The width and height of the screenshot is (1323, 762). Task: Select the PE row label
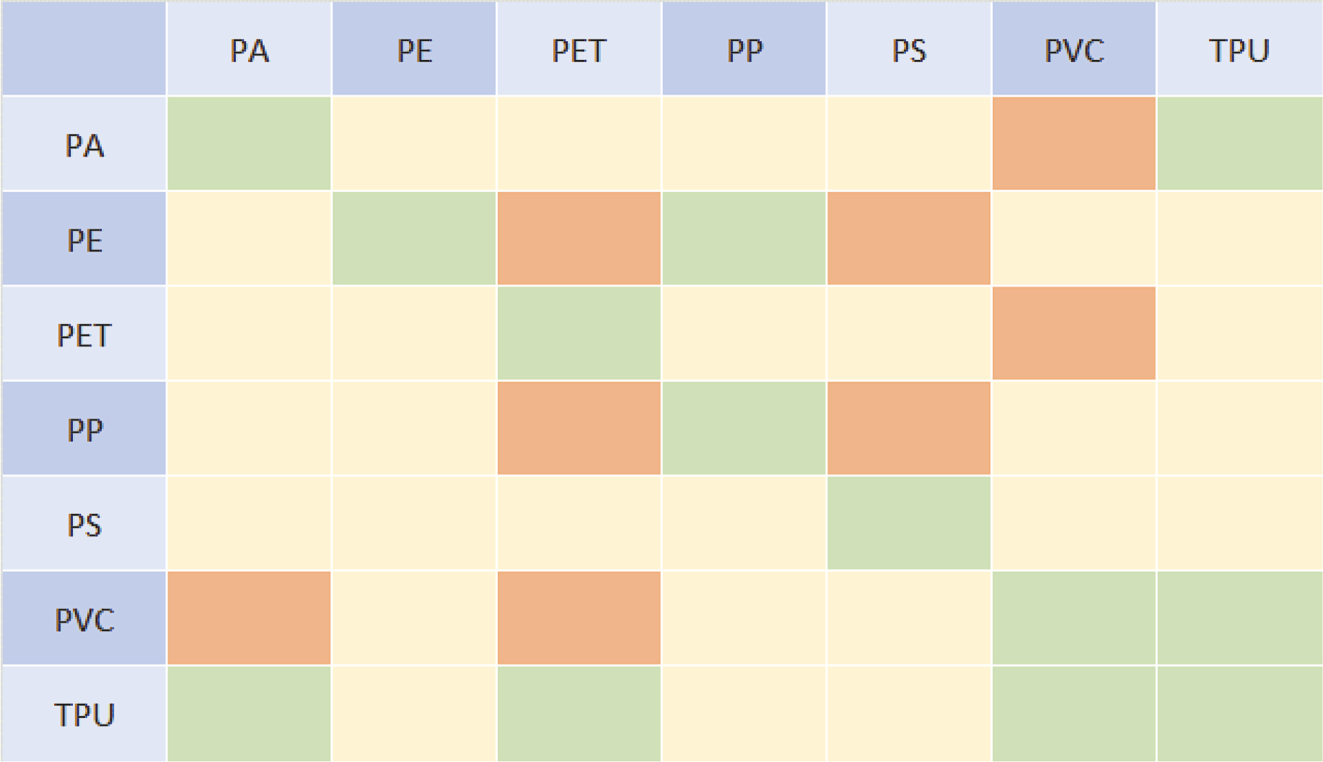pyautogui.click(x=84, y=240)
